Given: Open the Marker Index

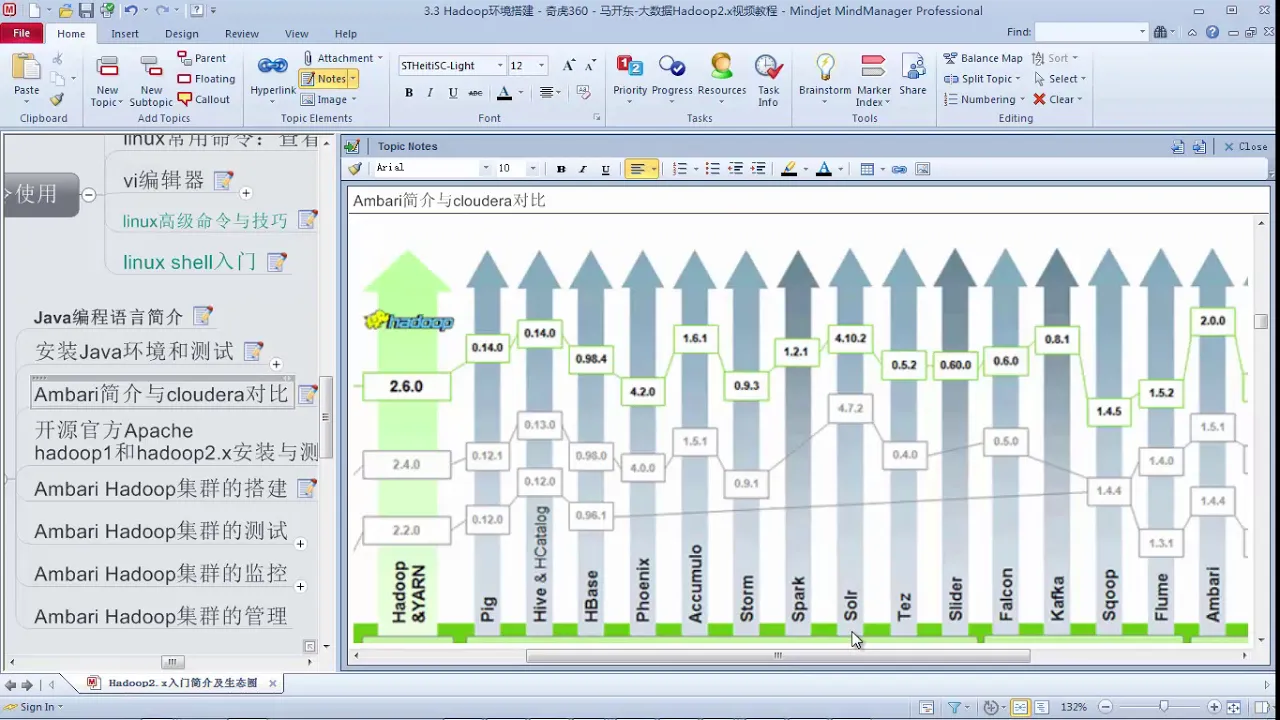Looking at the screenshot, I should click(873, 81).
